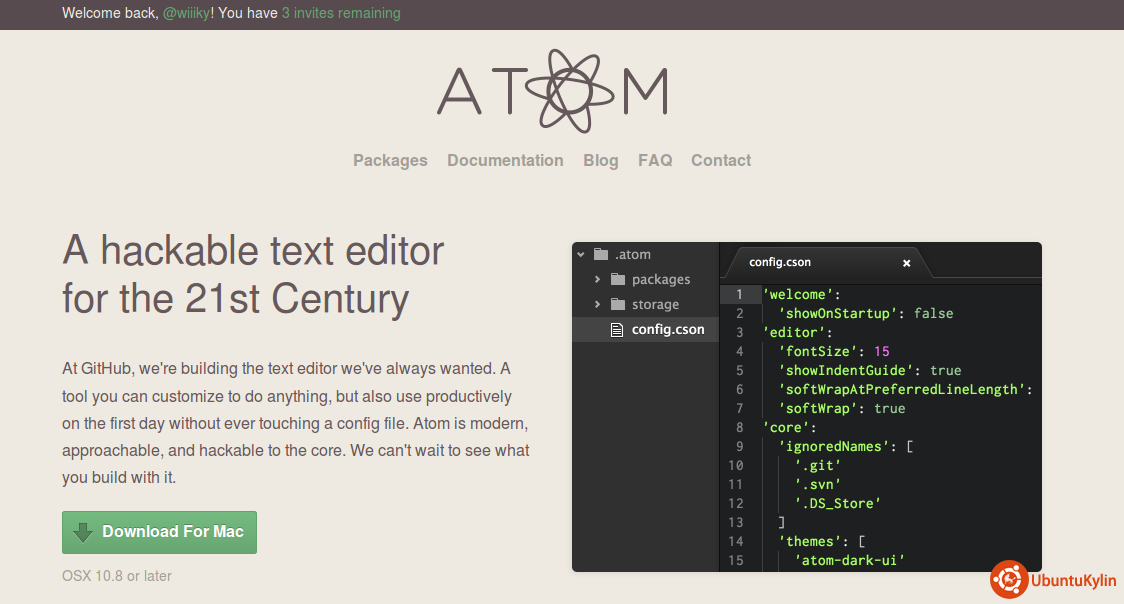Screen dimensions: 1124x604
Task: Click the .atom folder icon
Action: pyautogui.click(x=600, y=254)
